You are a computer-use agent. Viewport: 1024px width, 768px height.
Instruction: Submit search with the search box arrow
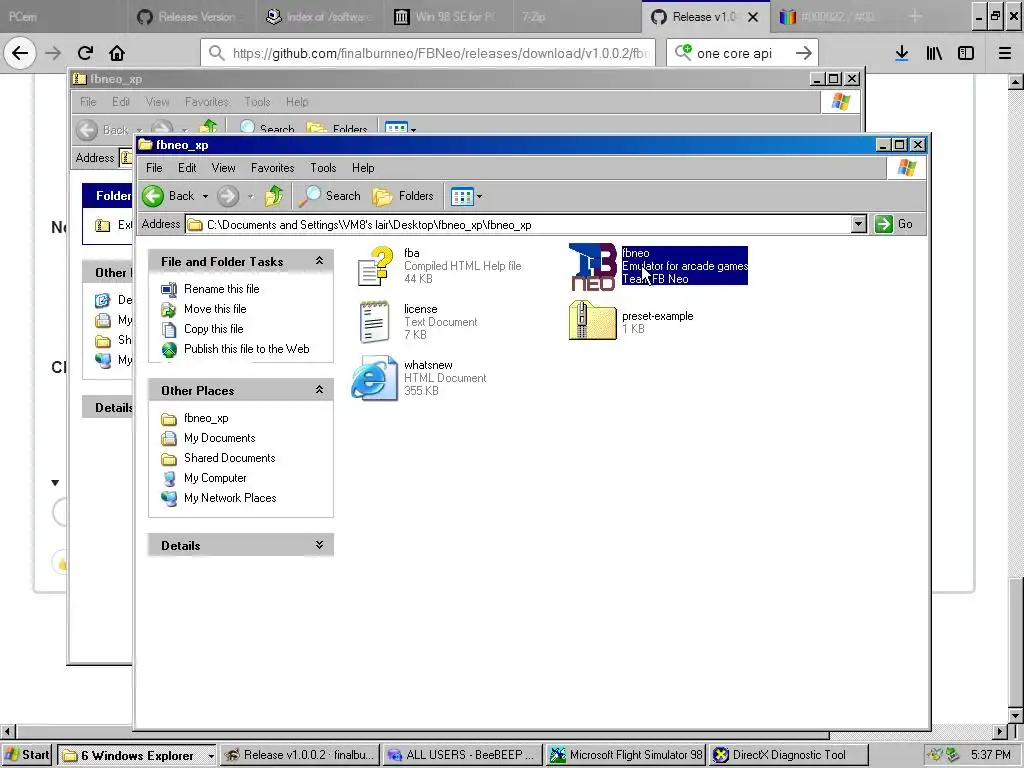804,53
